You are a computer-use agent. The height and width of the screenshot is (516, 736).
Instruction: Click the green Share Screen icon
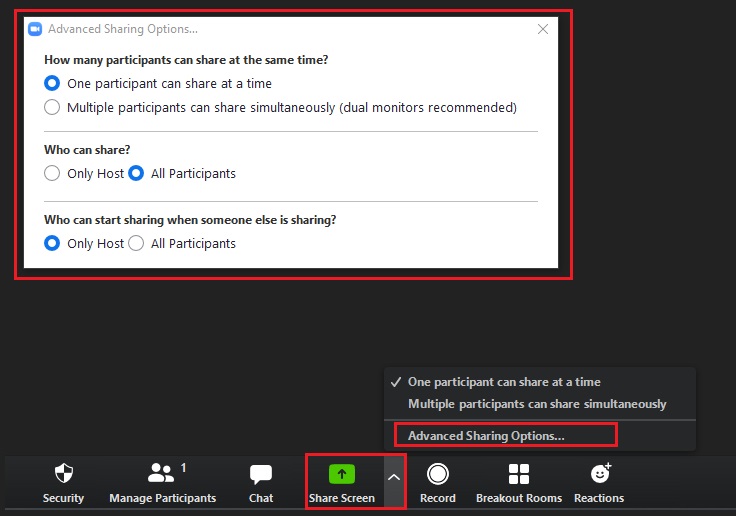pyautogui.click(x=342, y=474)
